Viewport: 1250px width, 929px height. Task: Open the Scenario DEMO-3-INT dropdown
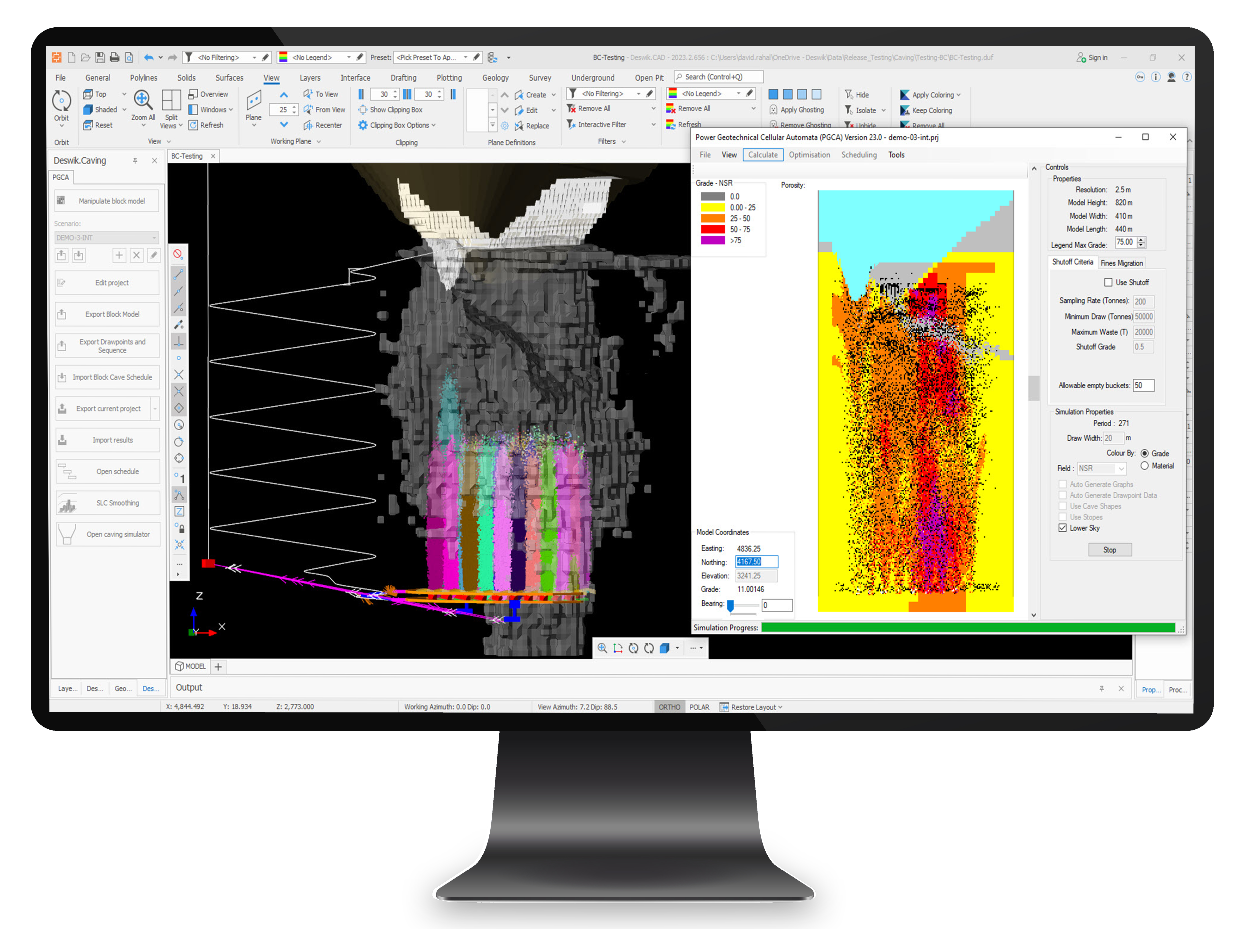[x=106, y=237]
